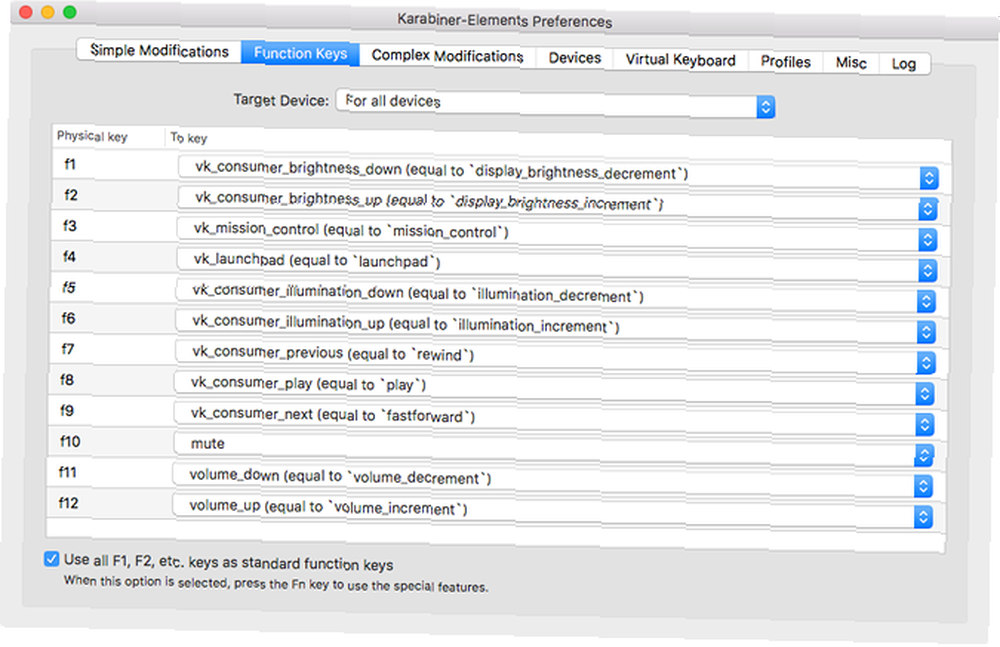
Task: Select the f10 physical key label
Action: [70, 441]
